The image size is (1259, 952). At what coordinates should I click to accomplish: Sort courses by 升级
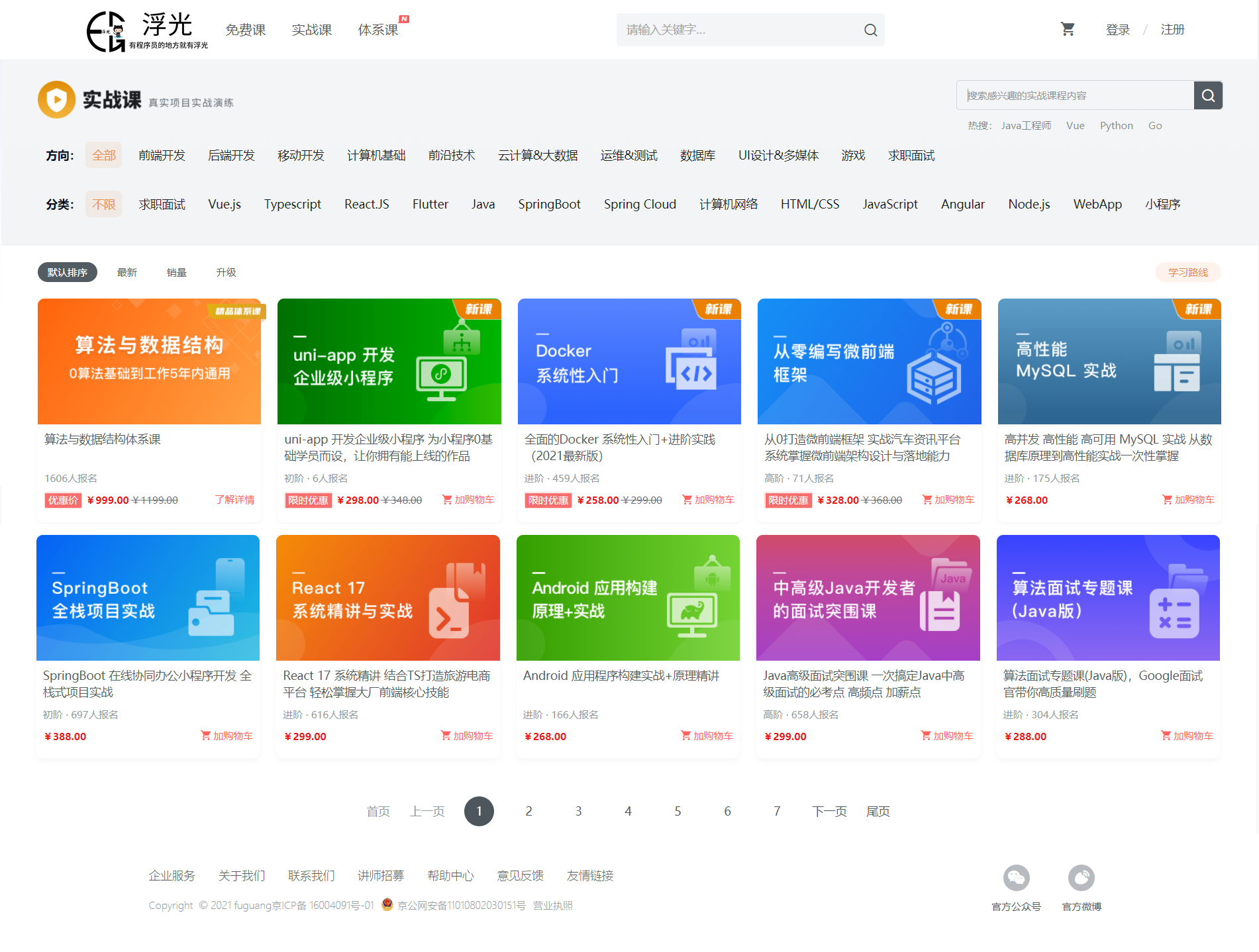226,272
